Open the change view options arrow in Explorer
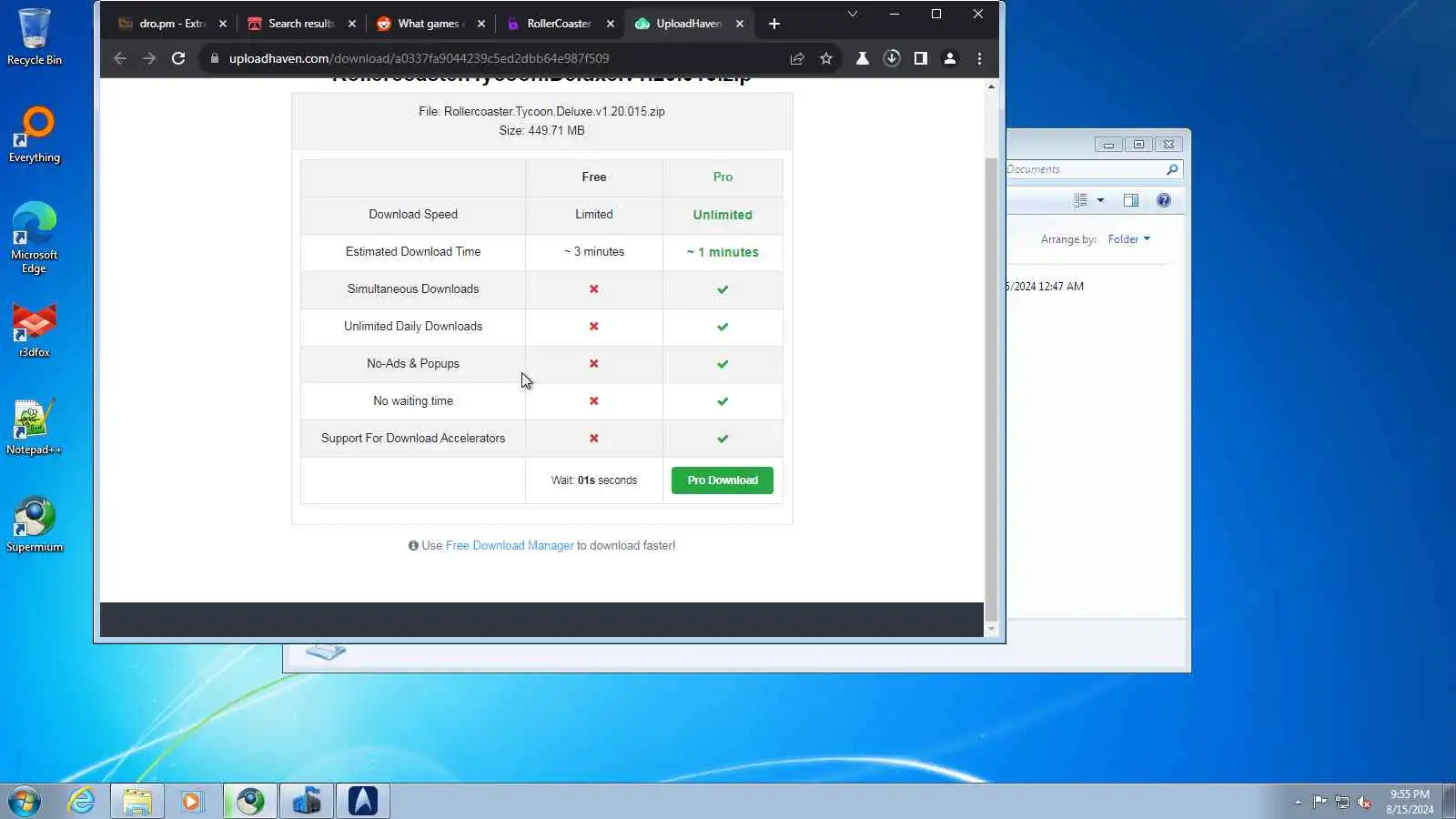Viewport: 1456px width, 819px height. 1100,200
